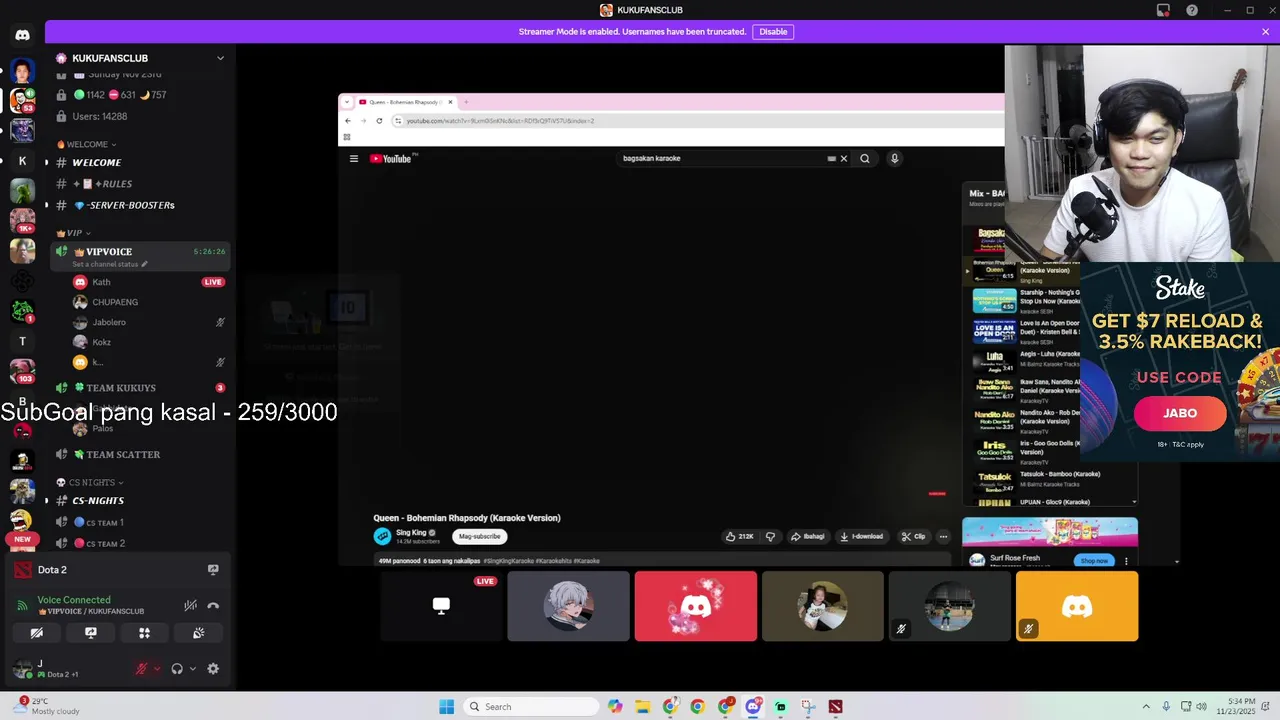Open the soundboard in voice controls

[x=198, y=633]
